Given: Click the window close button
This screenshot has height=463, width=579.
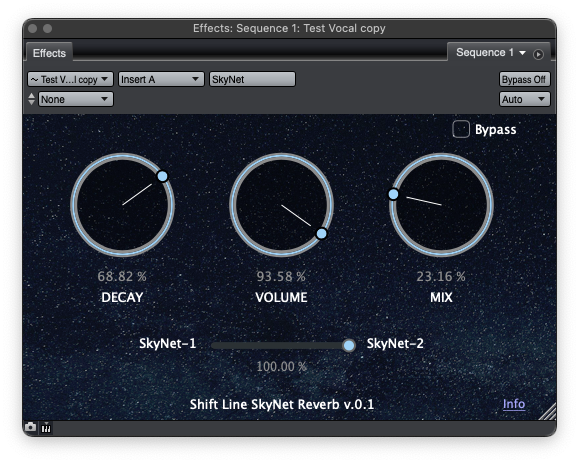Looking at the screenshot, I should click(x=32, y=28).
